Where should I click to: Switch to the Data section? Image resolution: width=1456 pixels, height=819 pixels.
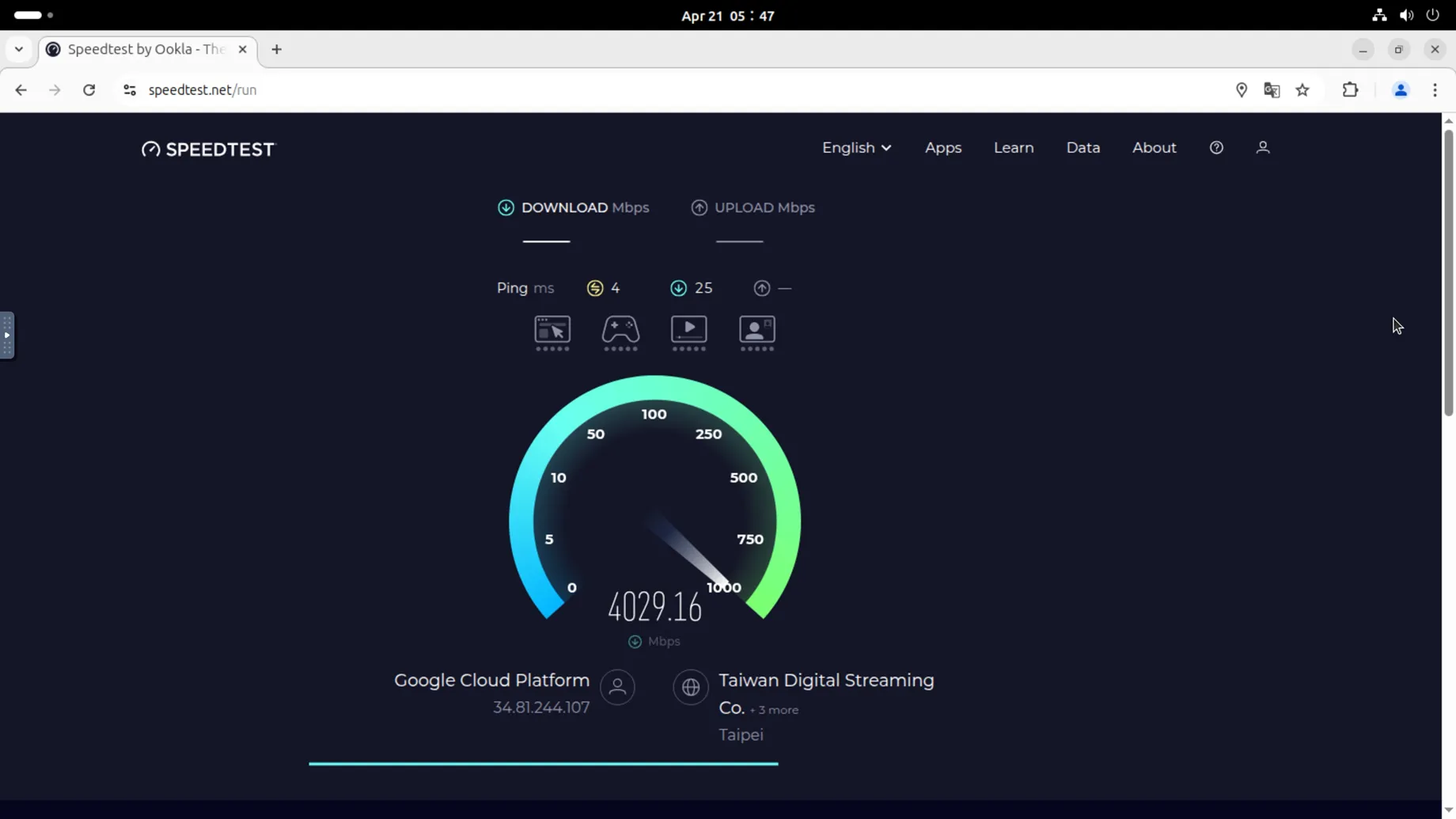[1083, 147]
